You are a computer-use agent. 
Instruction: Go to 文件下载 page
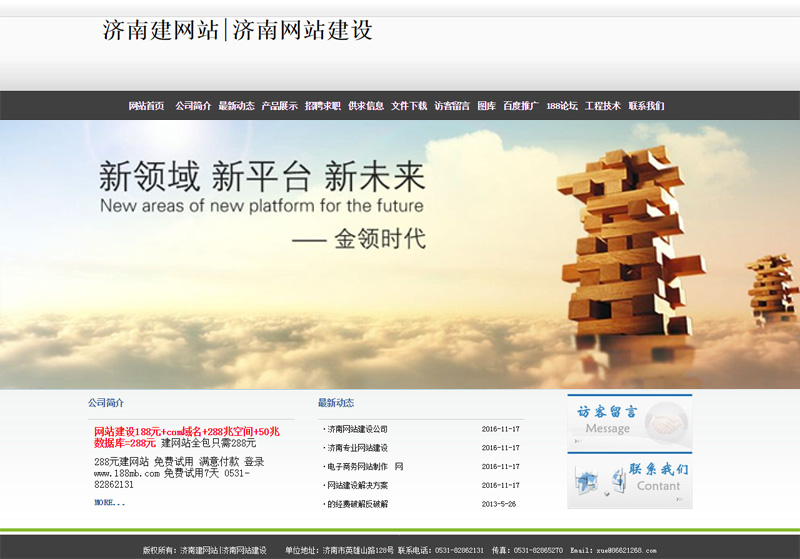[x=409, y=106]
